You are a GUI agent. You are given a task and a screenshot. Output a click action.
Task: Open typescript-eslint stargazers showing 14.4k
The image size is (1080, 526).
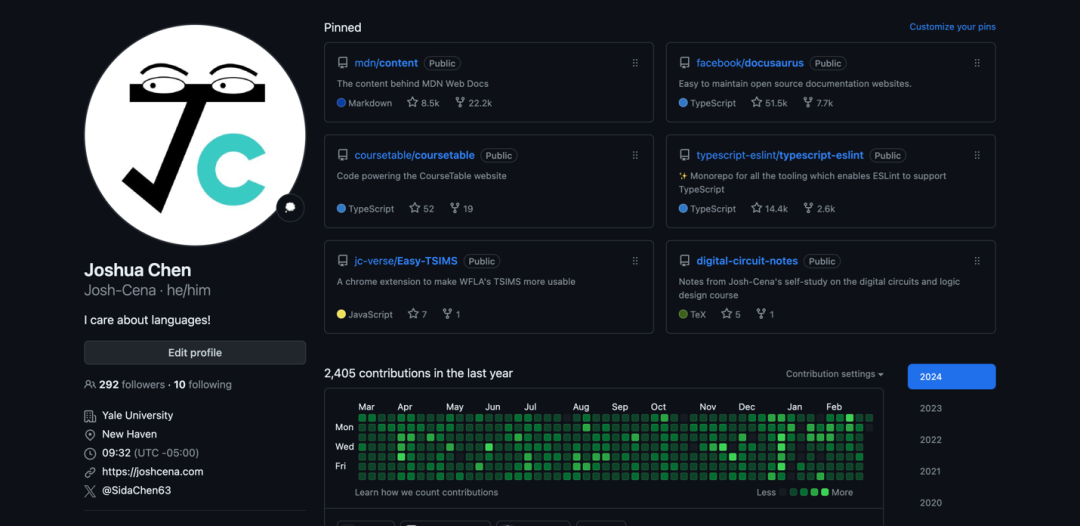click(x=769, y=208)
